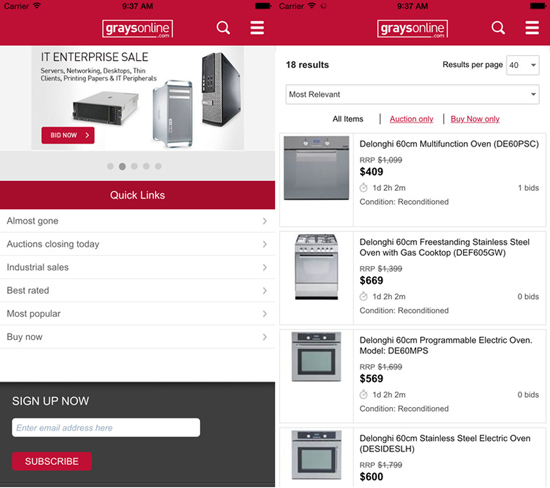Click the Quick Links header
The height and width of the screenshot is (488, 550).
(138, 195)
